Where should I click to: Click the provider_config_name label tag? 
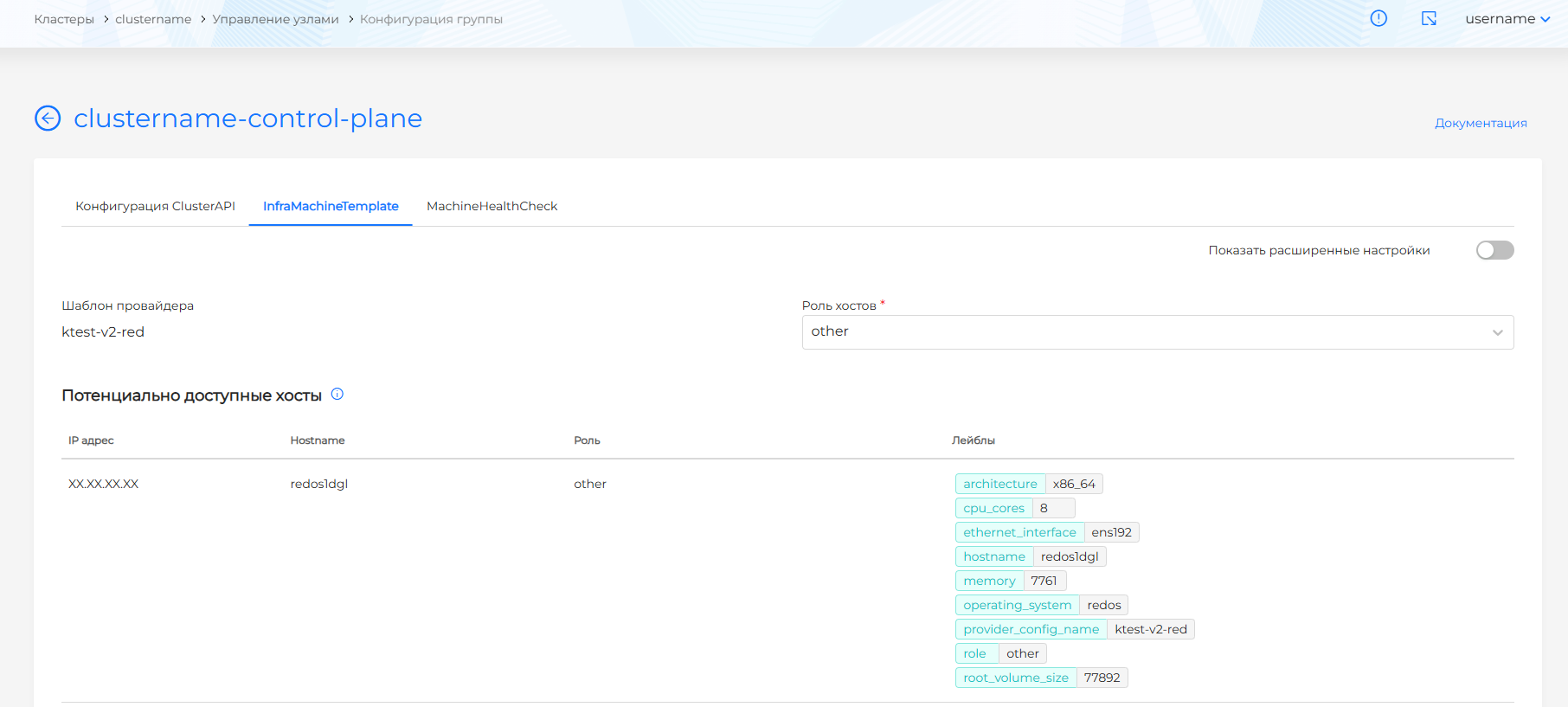click(x=1031, y=629)
